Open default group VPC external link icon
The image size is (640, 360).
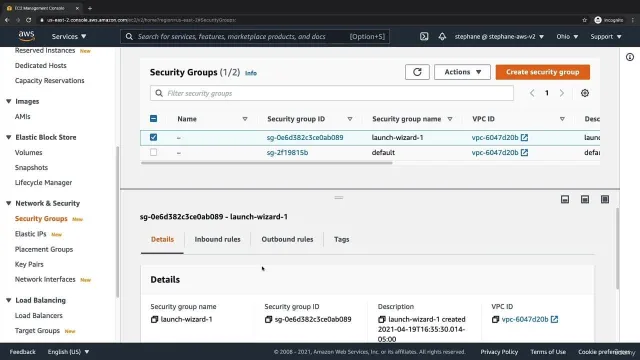[x=524, y=153]
